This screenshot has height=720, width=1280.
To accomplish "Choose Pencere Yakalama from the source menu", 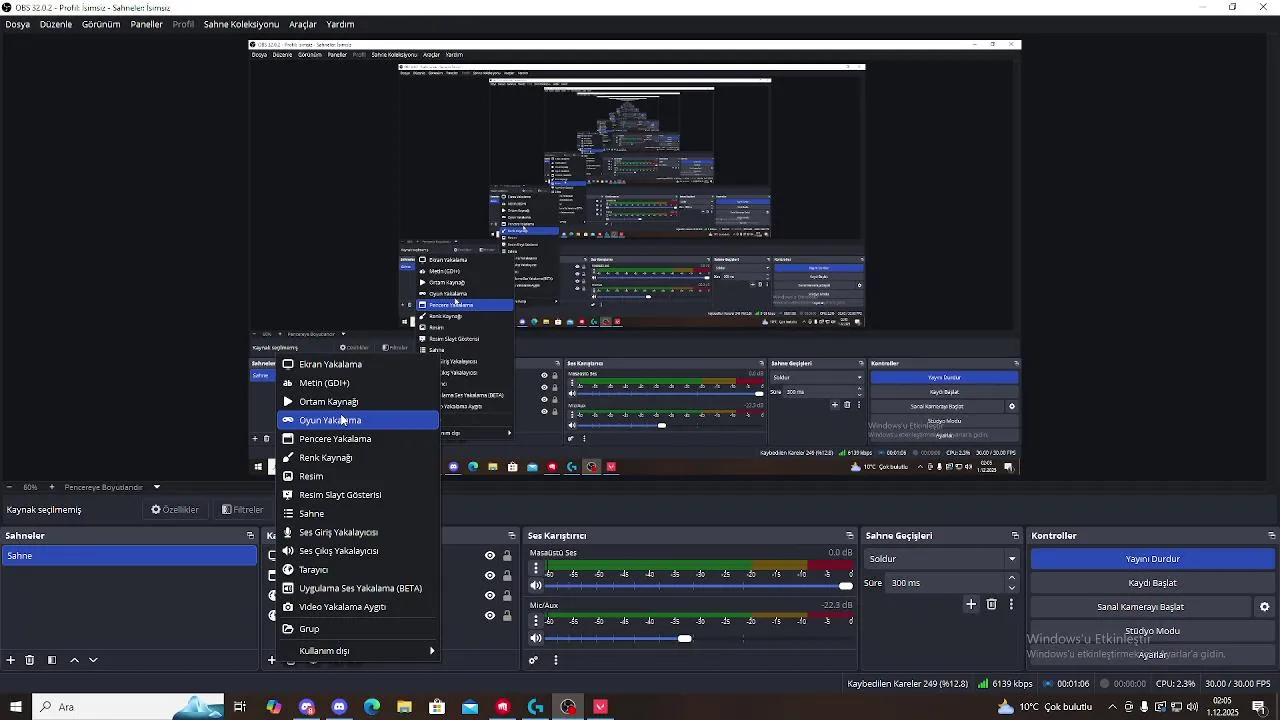I will pos(357,439).
